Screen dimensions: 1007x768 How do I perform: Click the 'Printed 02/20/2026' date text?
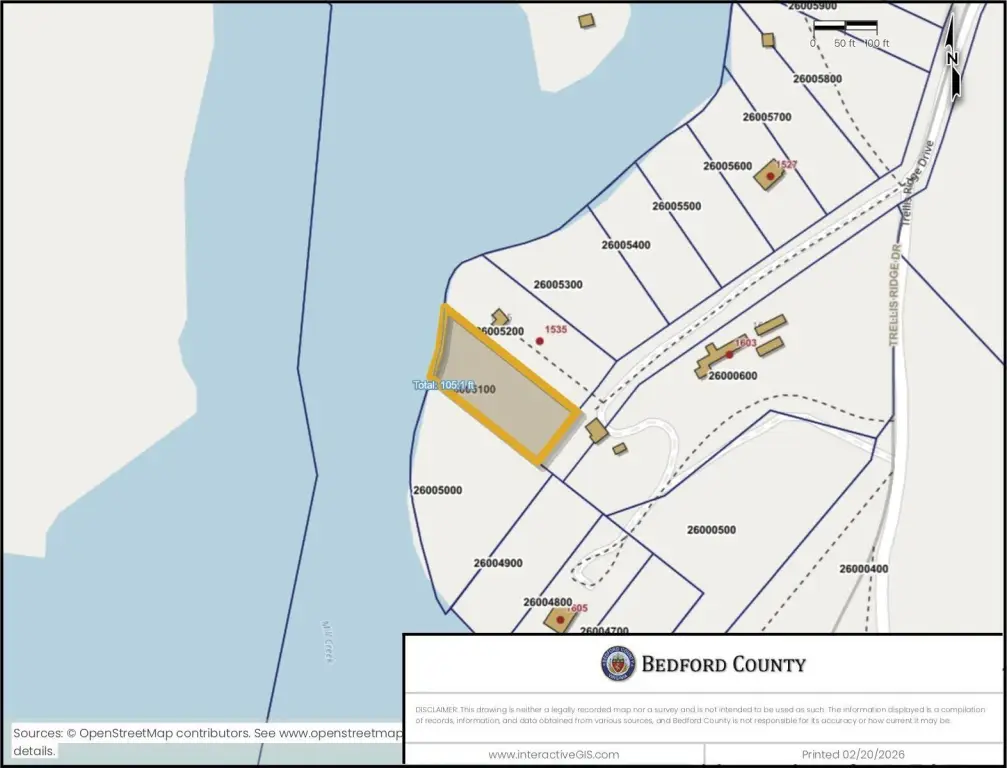[853, 755]
